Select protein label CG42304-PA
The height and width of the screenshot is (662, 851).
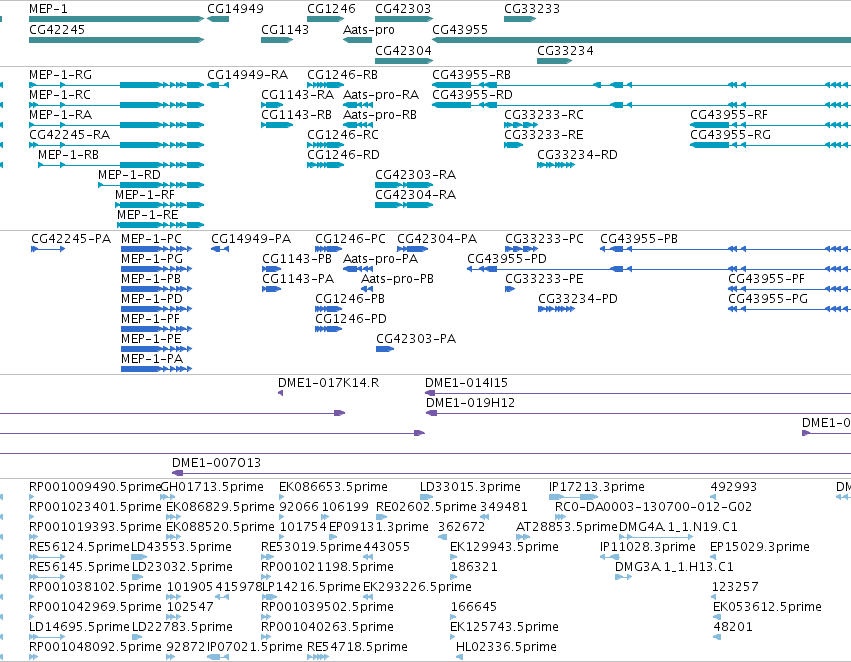coord(437,239)
